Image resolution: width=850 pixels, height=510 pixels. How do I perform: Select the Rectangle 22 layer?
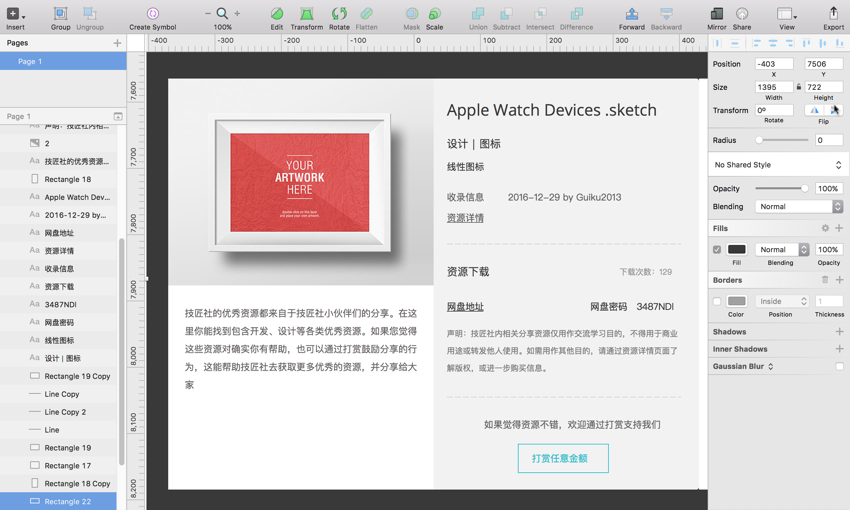[67, 501]
